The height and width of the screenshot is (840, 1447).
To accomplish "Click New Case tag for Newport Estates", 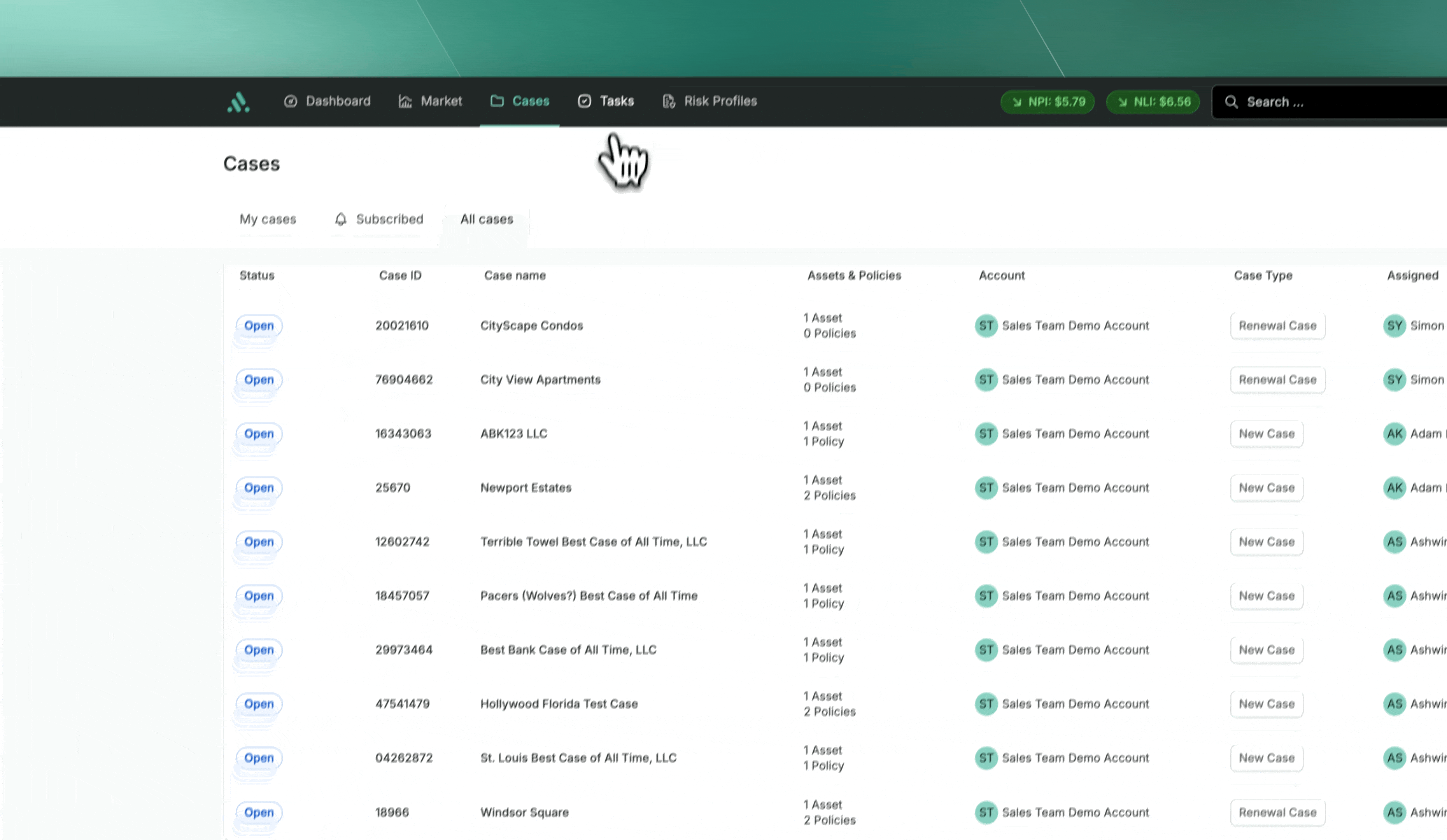I will [1266, 488].
